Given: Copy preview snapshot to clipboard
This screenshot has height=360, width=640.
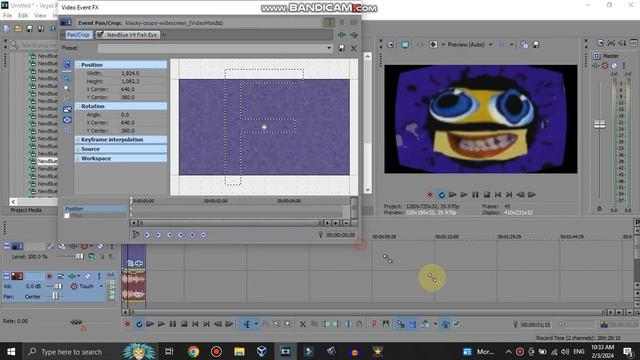Looking at the screenshot, I should point(524,44).
